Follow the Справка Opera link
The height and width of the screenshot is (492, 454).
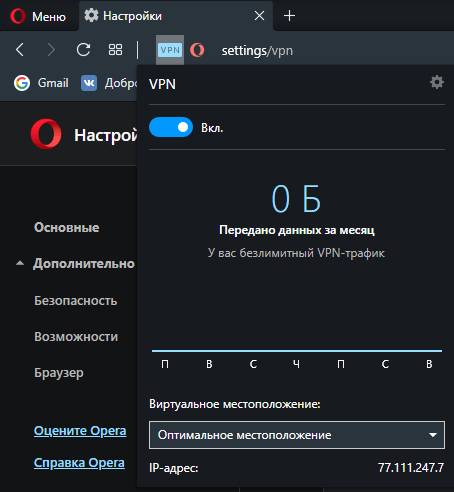tap(79, 463)
